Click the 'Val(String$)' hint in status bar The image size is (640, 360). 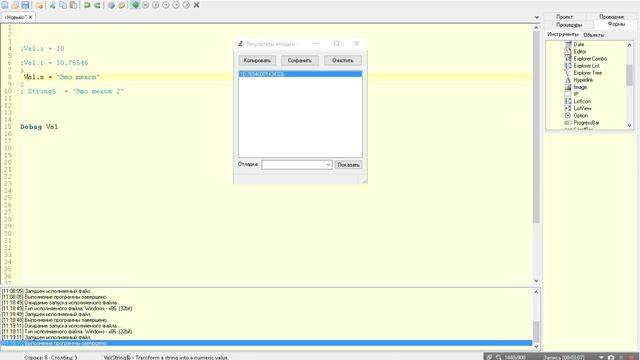tap(166, 358)
